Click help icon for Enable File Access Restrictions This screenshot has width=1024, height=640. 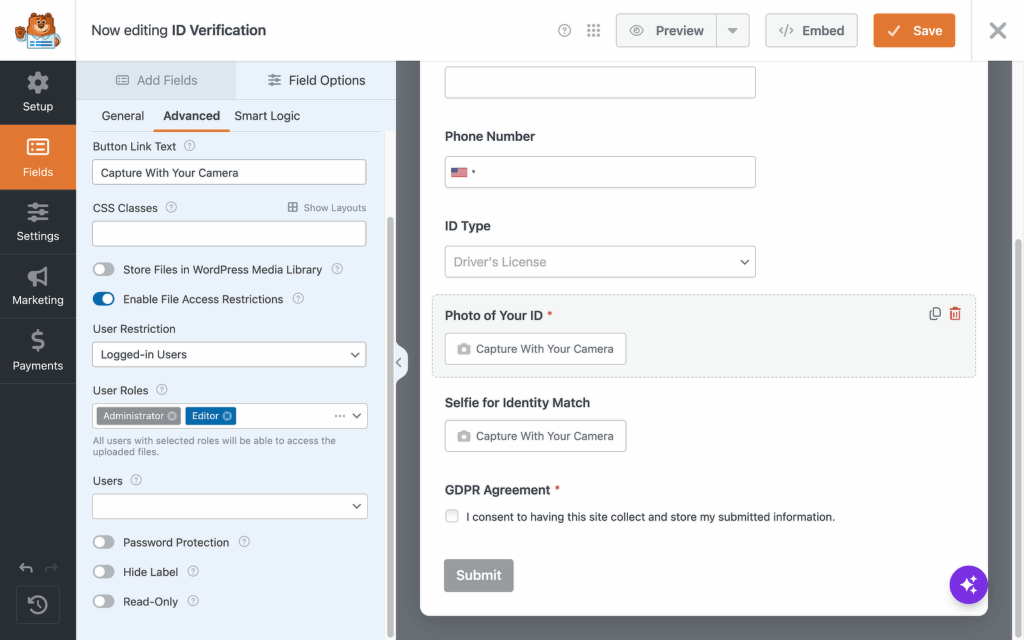click(x=298, y=298)
